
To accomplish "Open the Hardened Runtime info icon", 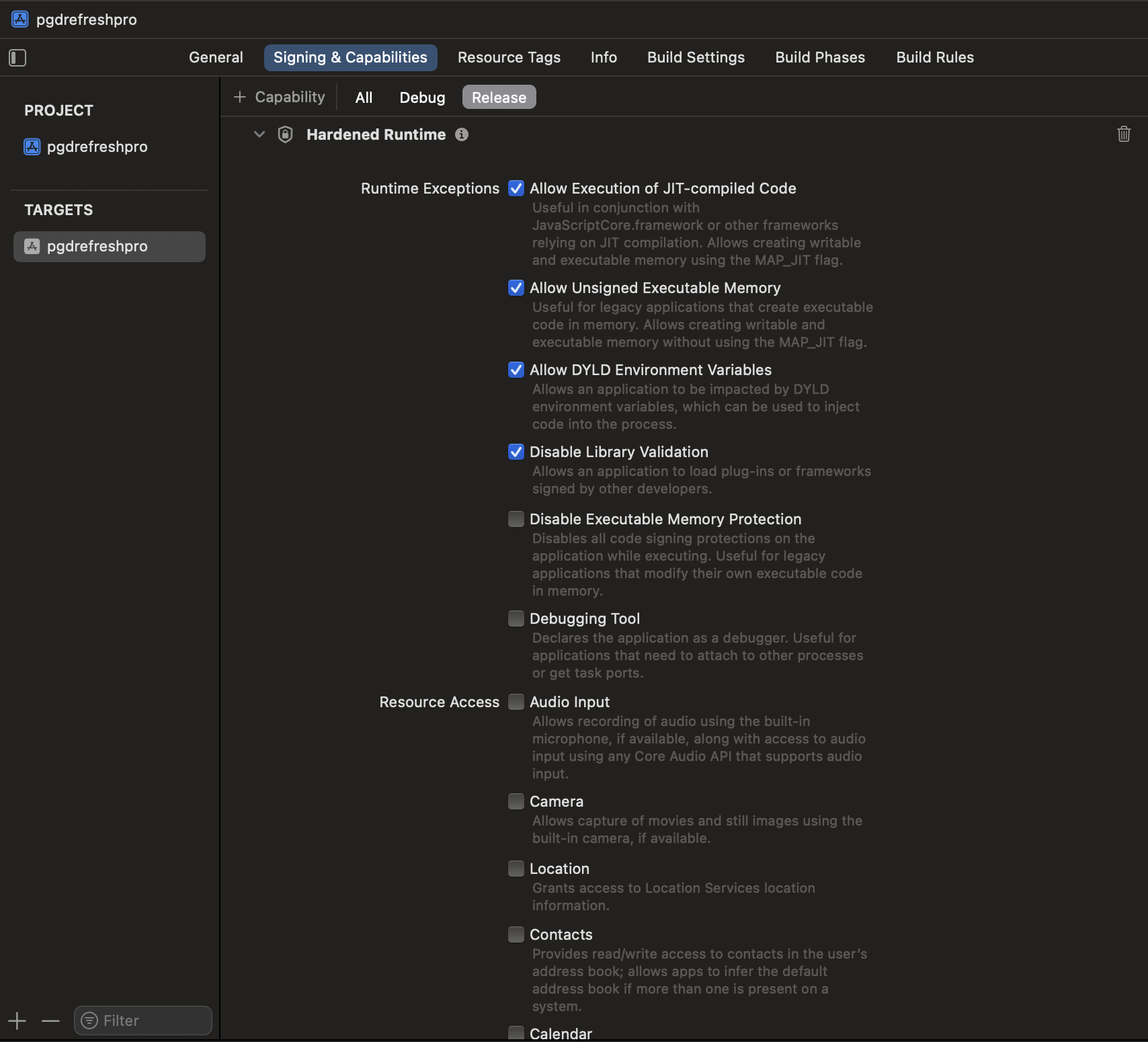I will [x=462, y=134].
